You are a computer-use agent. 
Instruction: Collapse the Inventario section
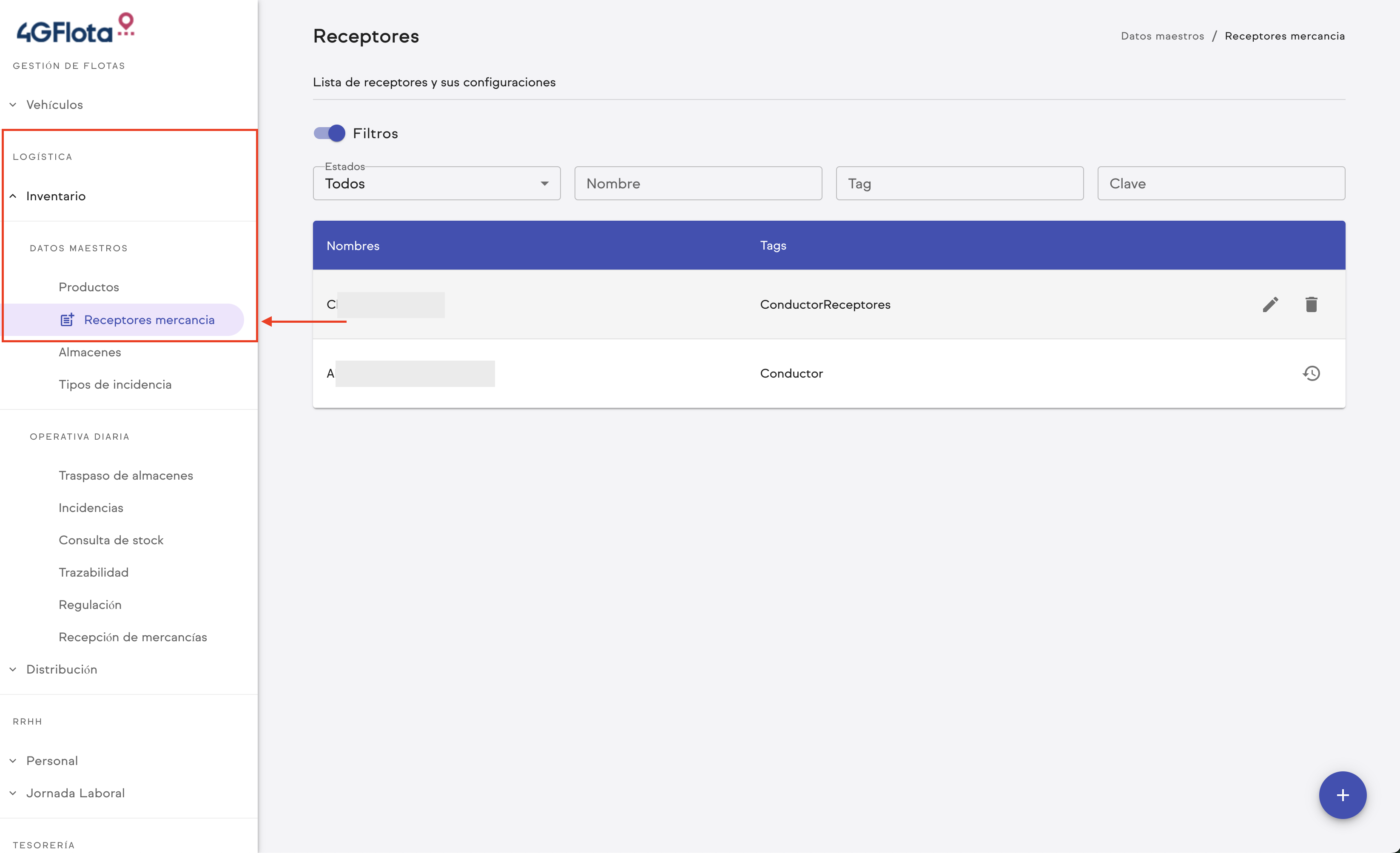pos(56,196)
